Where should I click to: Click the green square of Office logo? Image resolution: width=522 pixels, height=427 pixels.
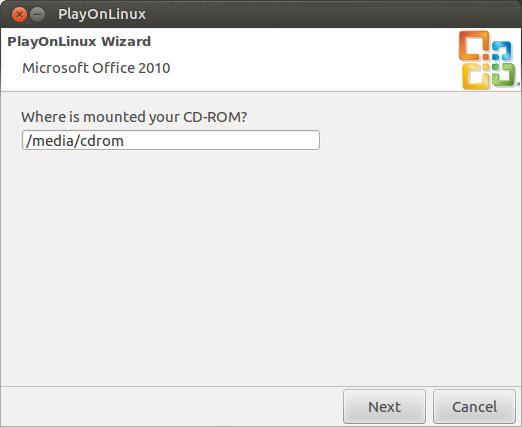point(503,74)
